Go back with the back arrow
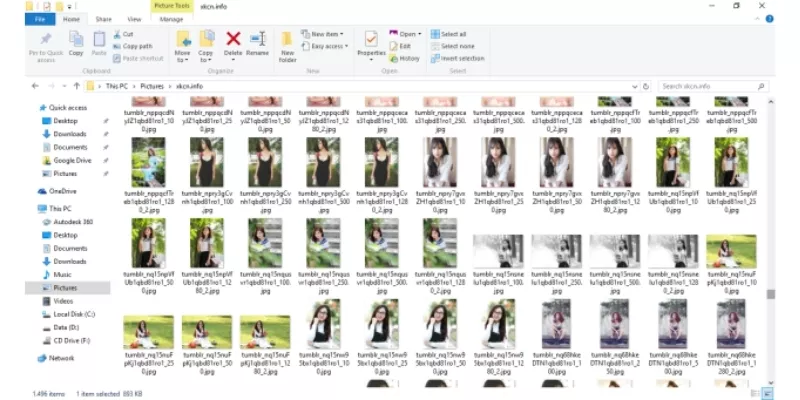This screenshot has height=400, width=800. click(35, 86)
